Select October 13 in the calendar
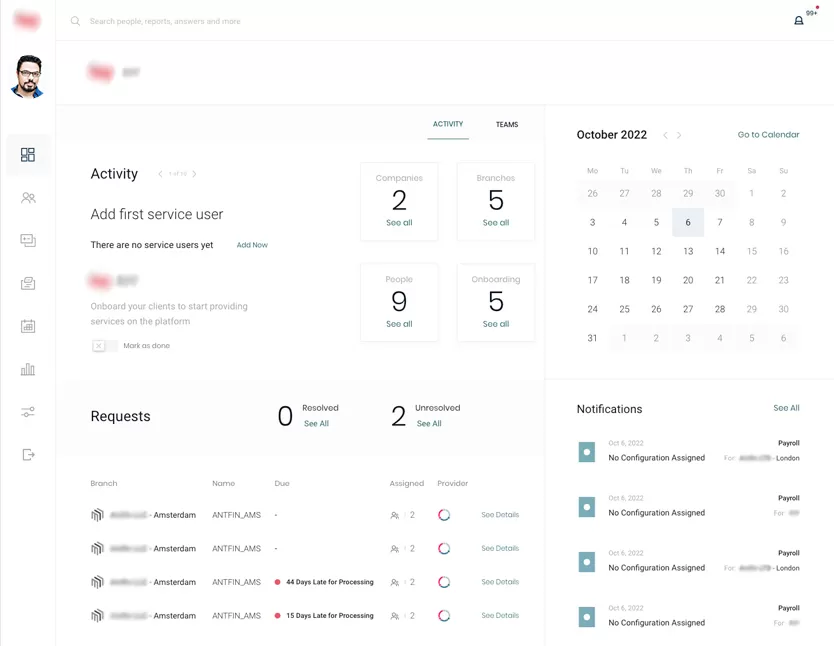The image size is (834, 646). tap(688, 251)
